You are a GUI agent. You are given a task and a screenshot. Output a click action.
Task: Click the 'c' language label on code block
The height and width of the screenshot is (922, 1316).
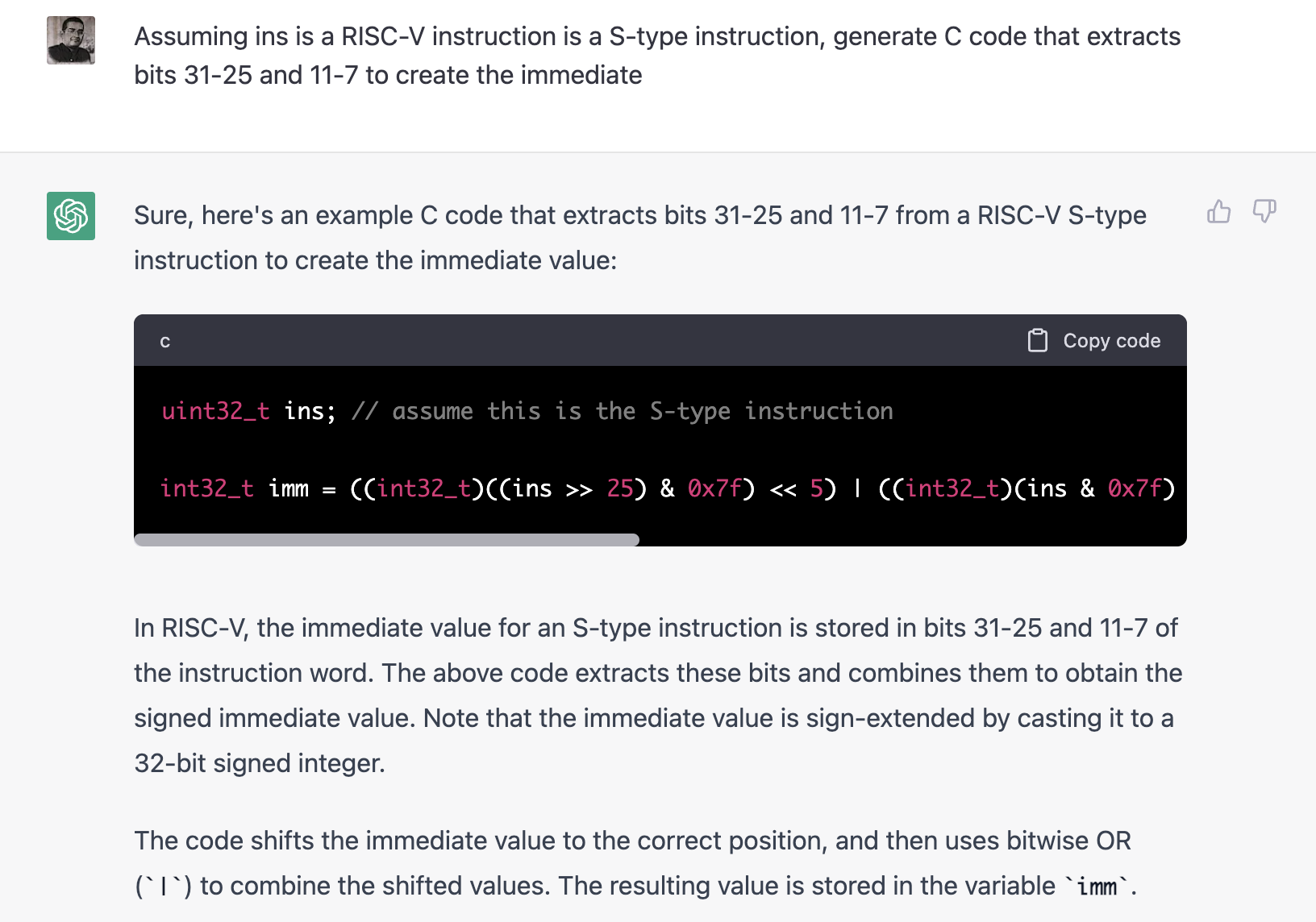[164, 341]
